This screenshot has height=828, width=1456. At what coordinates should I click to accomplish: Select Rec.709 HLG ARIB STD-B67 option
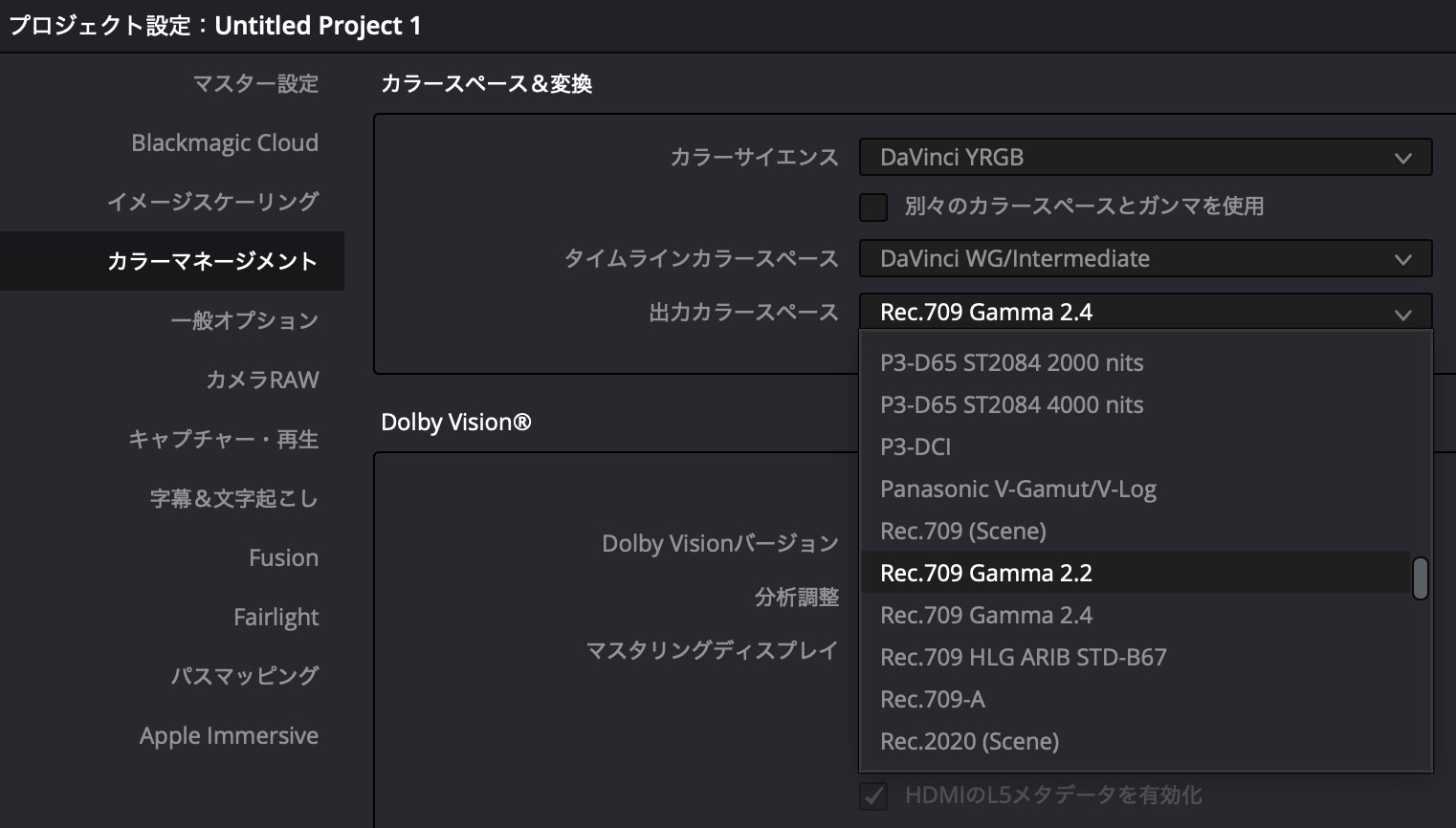1023,658
